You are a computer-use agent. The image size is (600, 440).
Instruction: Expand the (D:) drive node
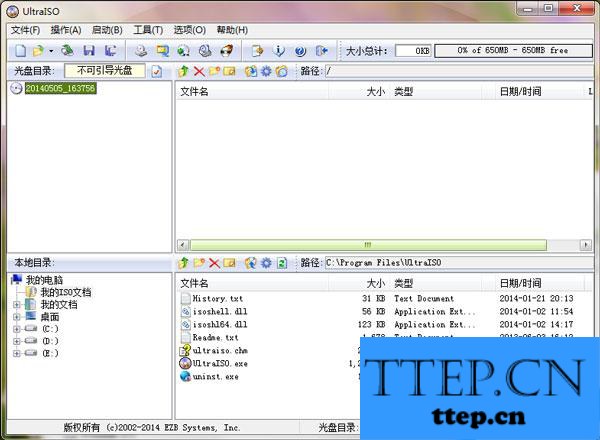pyautogui.click(x=16, y=341)
